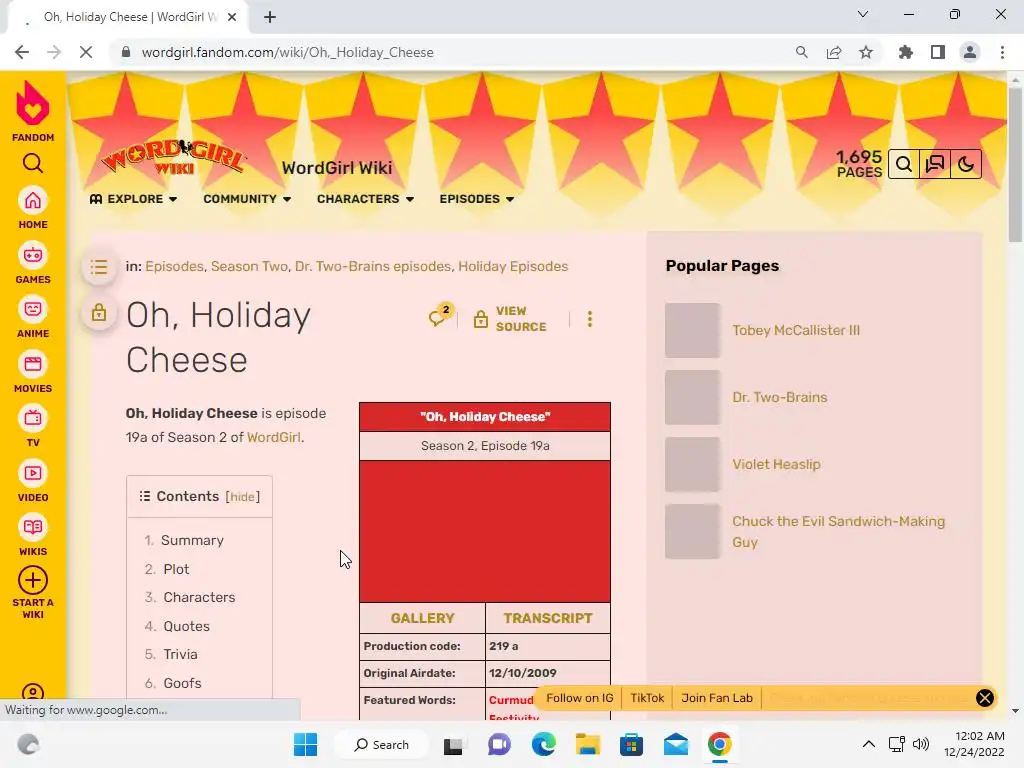Screen dimensions: 1024x768
Task: Open the Chrome extensions puzzle icon
Action: coord(906,52)
